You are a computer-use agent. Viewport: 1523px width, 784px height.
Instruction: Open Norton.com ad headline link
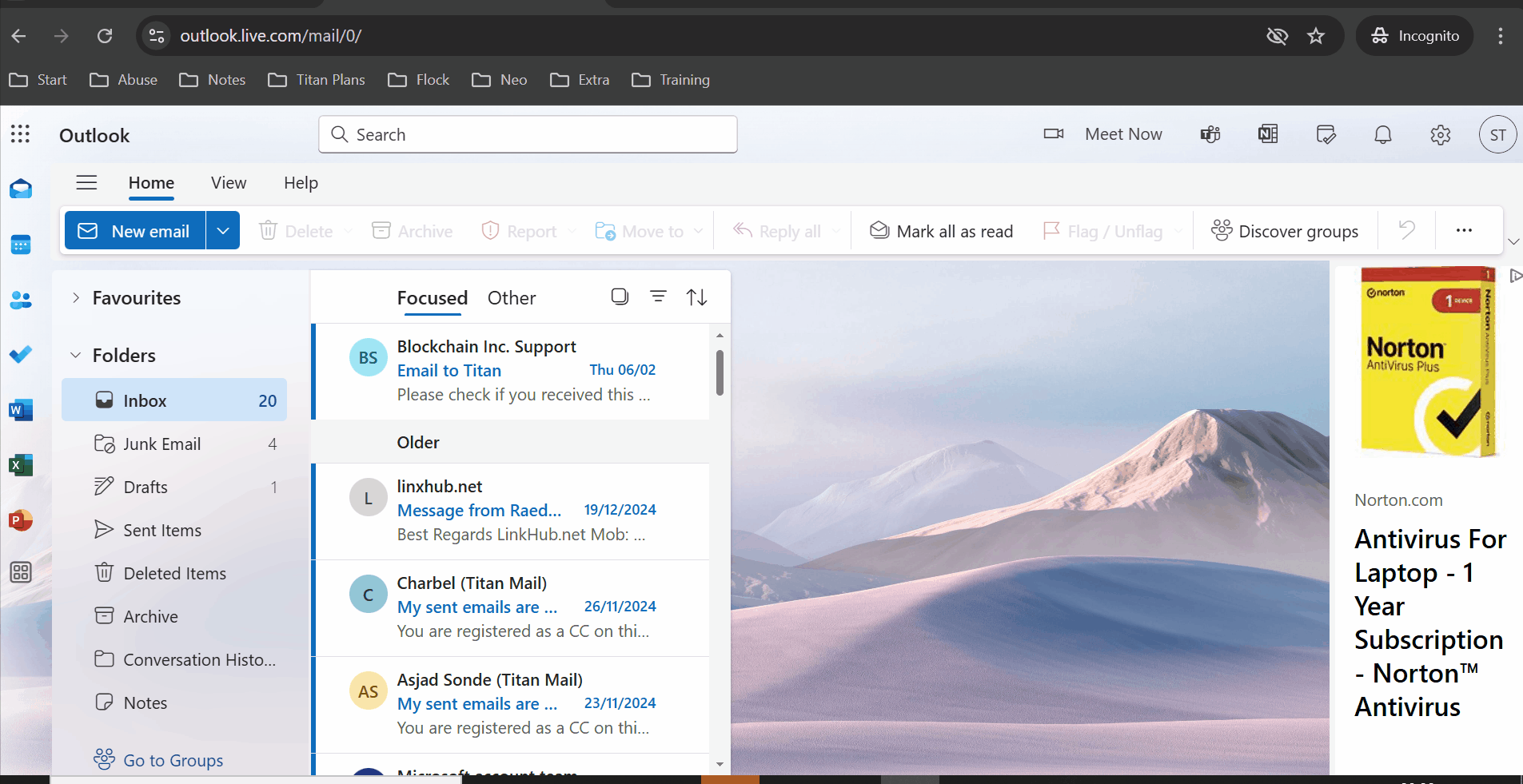[1430, 623]
